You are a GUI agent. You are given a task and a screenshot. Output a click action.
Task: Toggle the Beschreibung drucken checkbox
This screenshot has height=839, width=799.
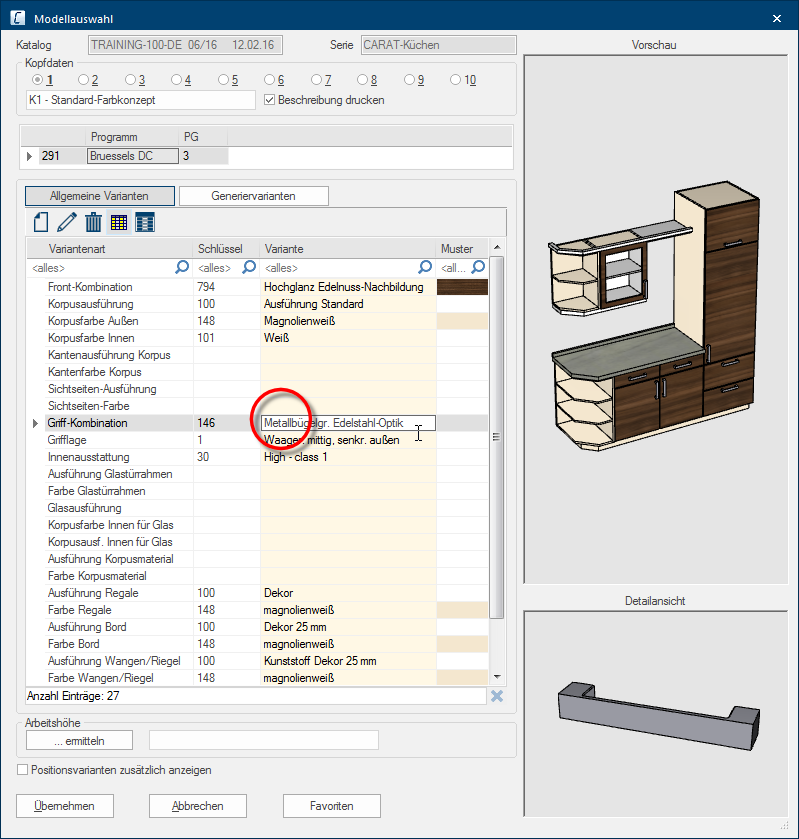[269, 100]
